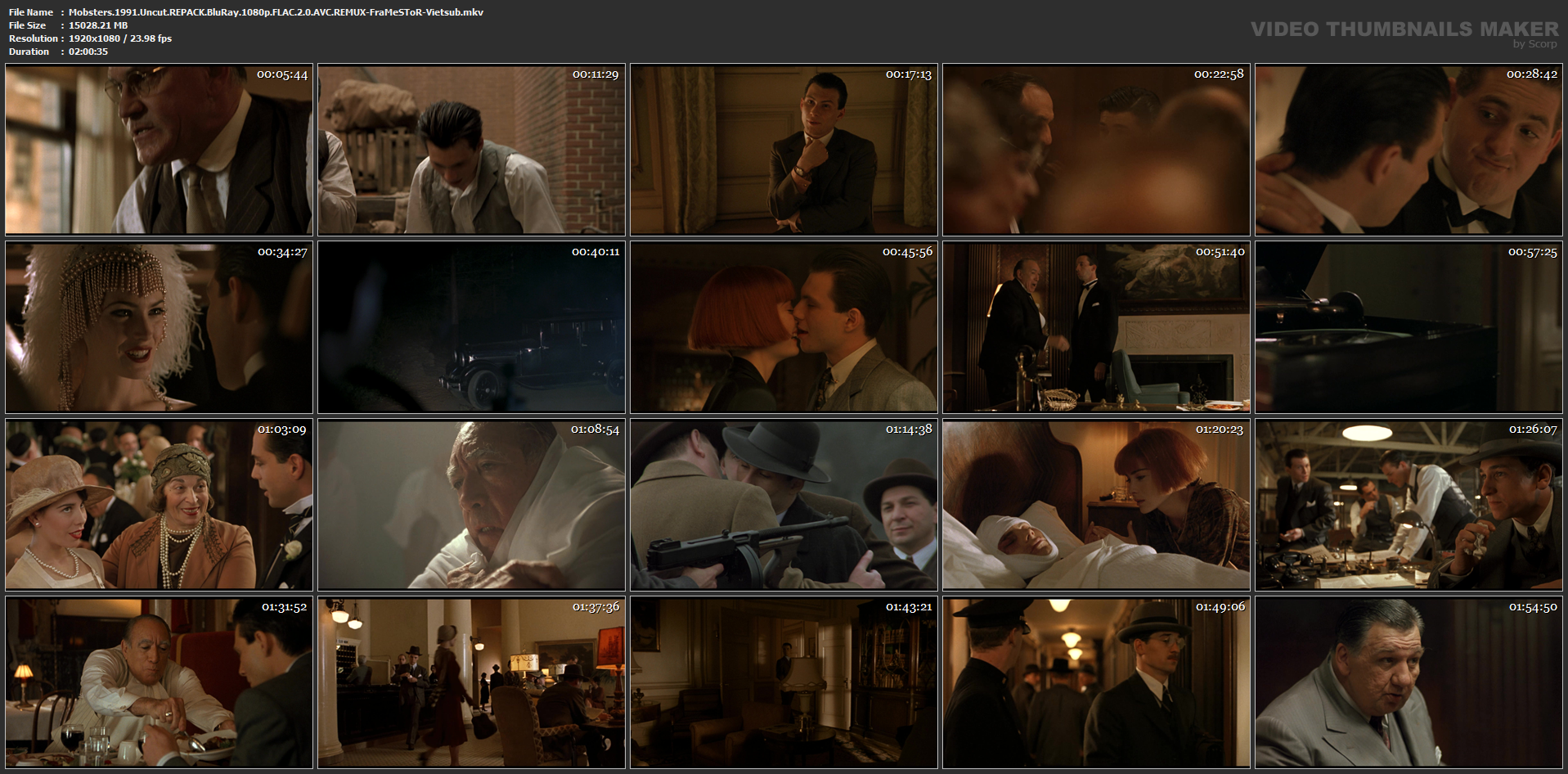Select the dinner table frame at 01:31:52
This screenshot has width=1568, height=774.
(159, 682)
